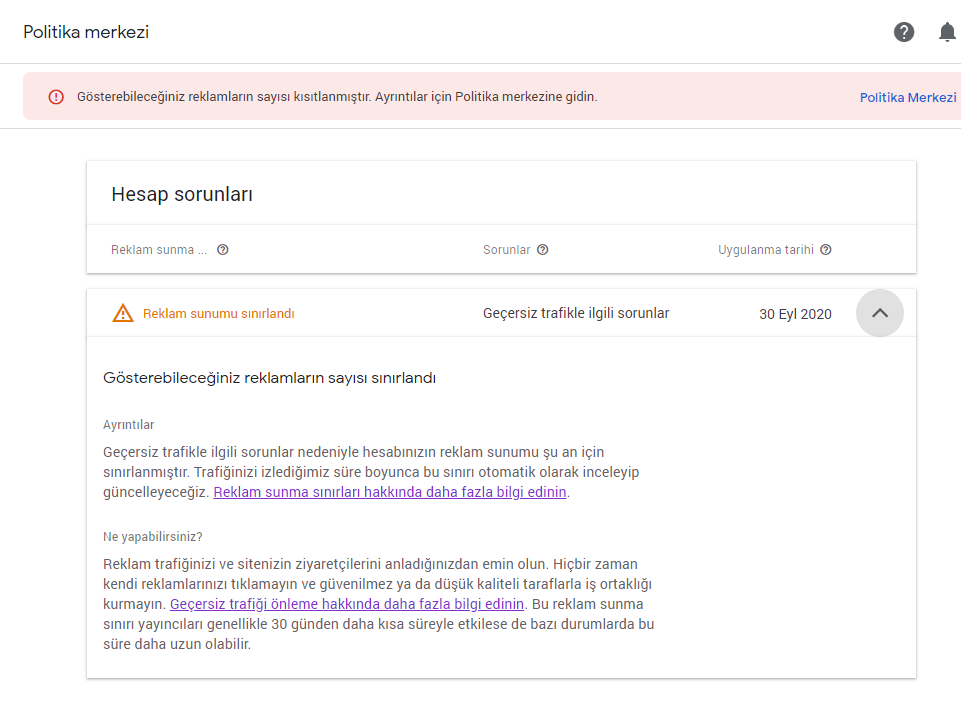Open the Politika Merkezi link in banner
This screenshot has height=721, width=961.
[908, 97]
